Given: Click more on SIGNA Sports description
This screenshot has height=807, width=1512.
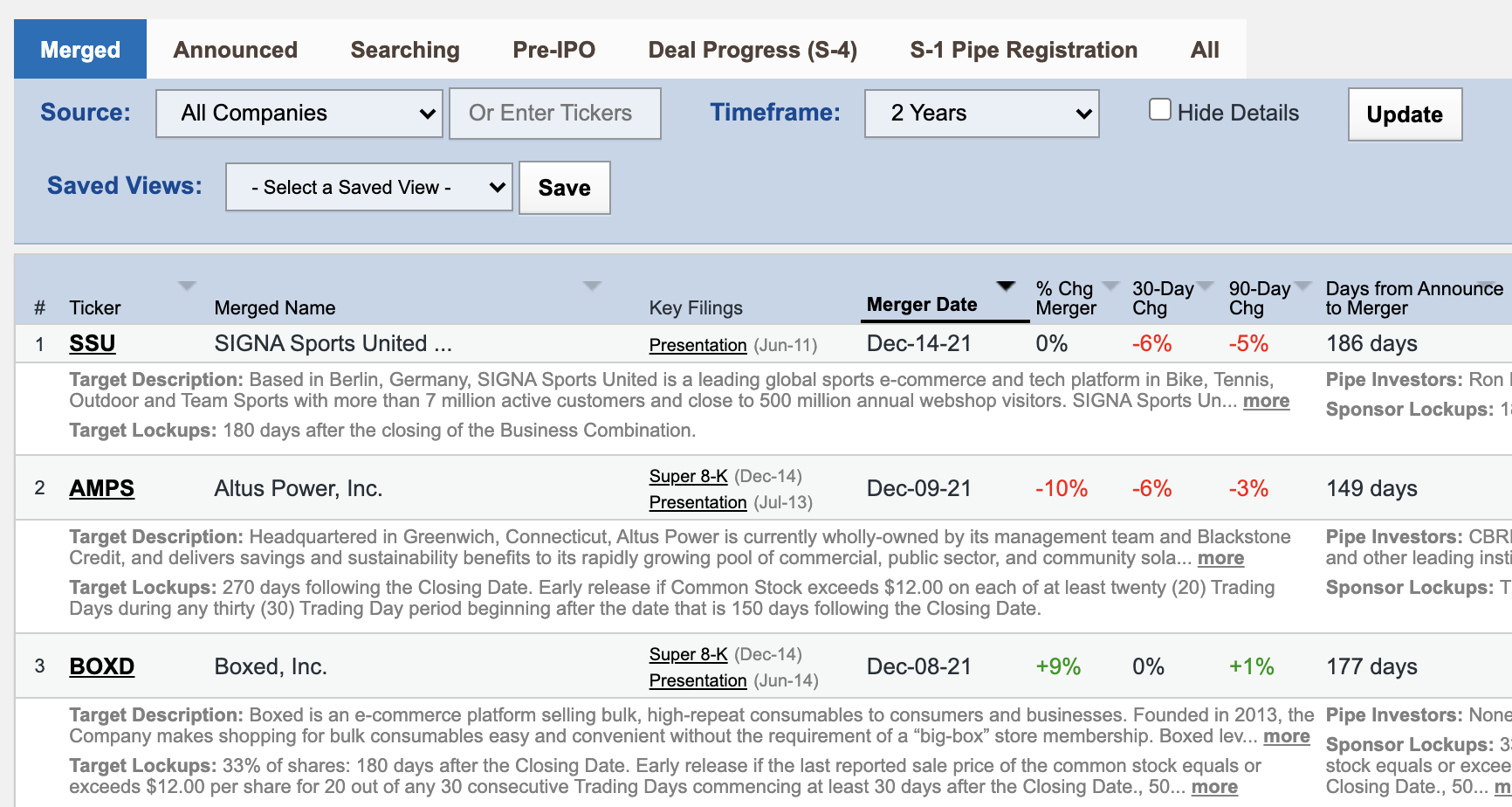Looking at the screenshot, I should 1267,401.
